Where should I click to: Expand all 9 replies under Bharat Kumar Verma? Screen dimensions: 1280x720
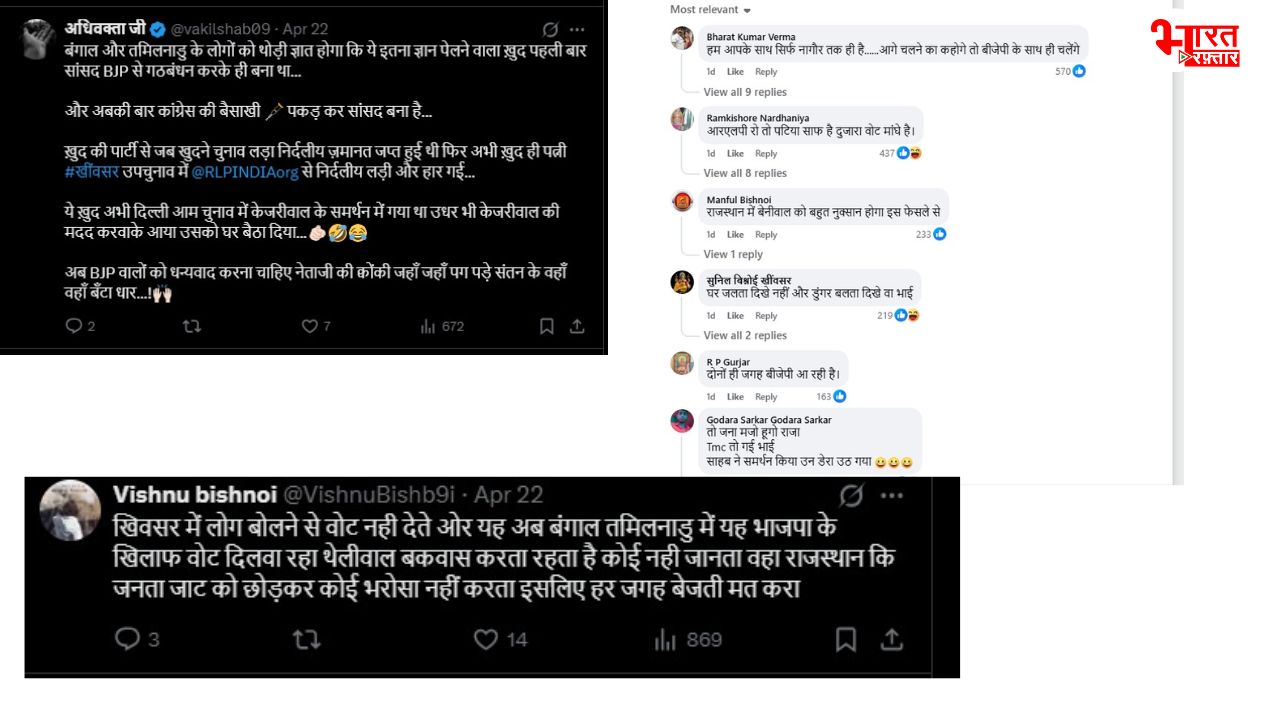(745, 92)
